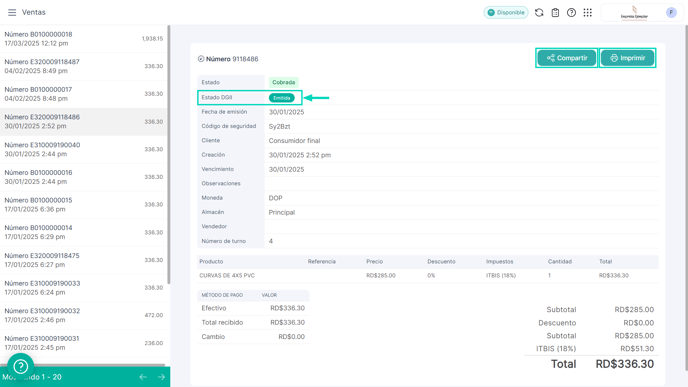688x387 pixels.
Task: Click the refresh sync icon in header
Action: coord(539,13)
